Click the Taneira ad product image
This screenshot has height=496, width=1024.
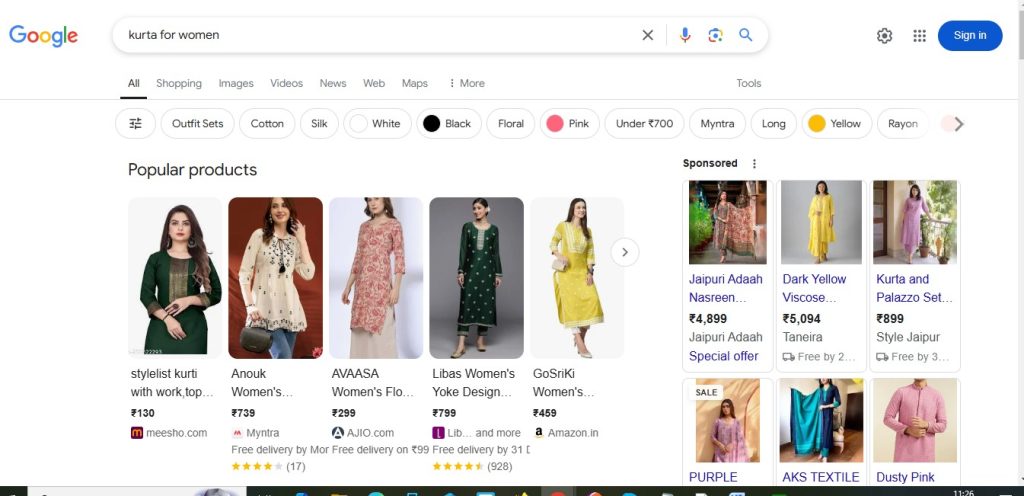click(x=822, y=222)
